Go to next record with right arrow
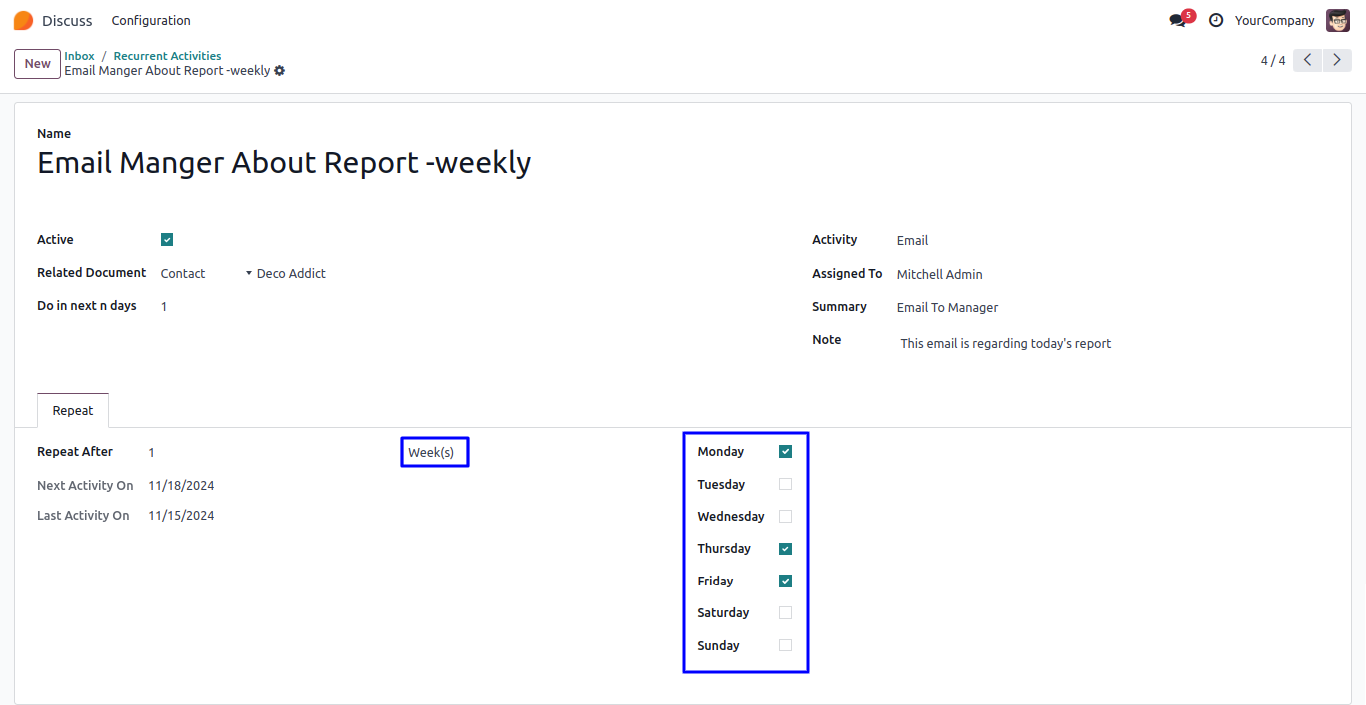This screenshot has width=1366, height=705. pyautogui.click(x=1337, y=60)
